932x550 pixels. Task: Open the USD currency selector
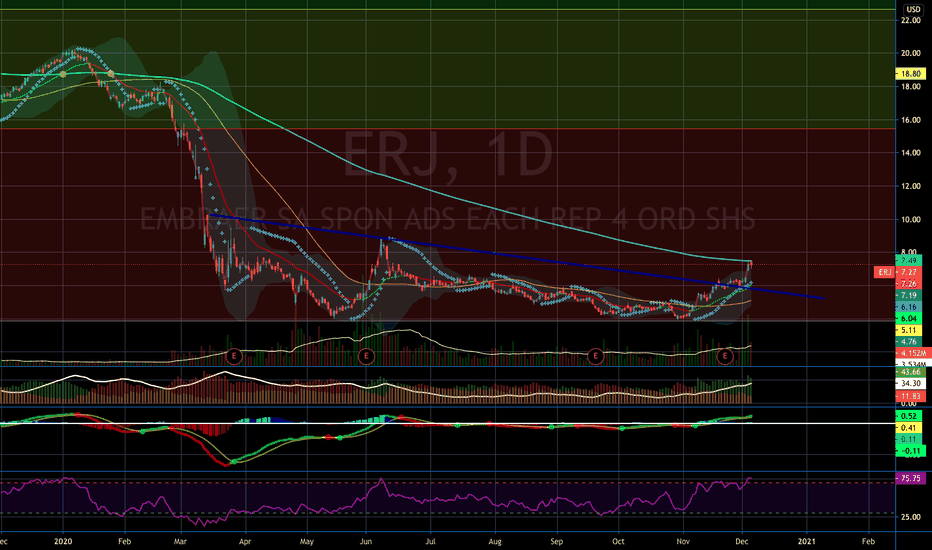913,10
